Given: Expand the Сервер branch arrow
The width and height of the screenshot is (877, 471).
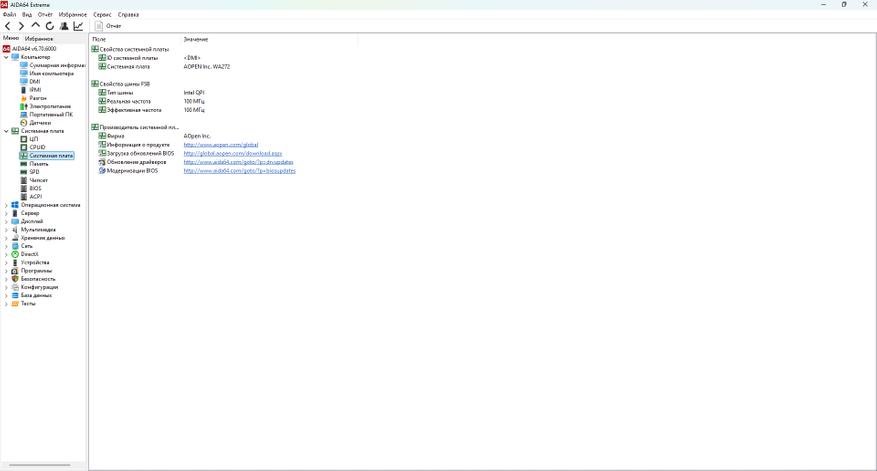Looking at the screenshot, I should tap(6, 213).
